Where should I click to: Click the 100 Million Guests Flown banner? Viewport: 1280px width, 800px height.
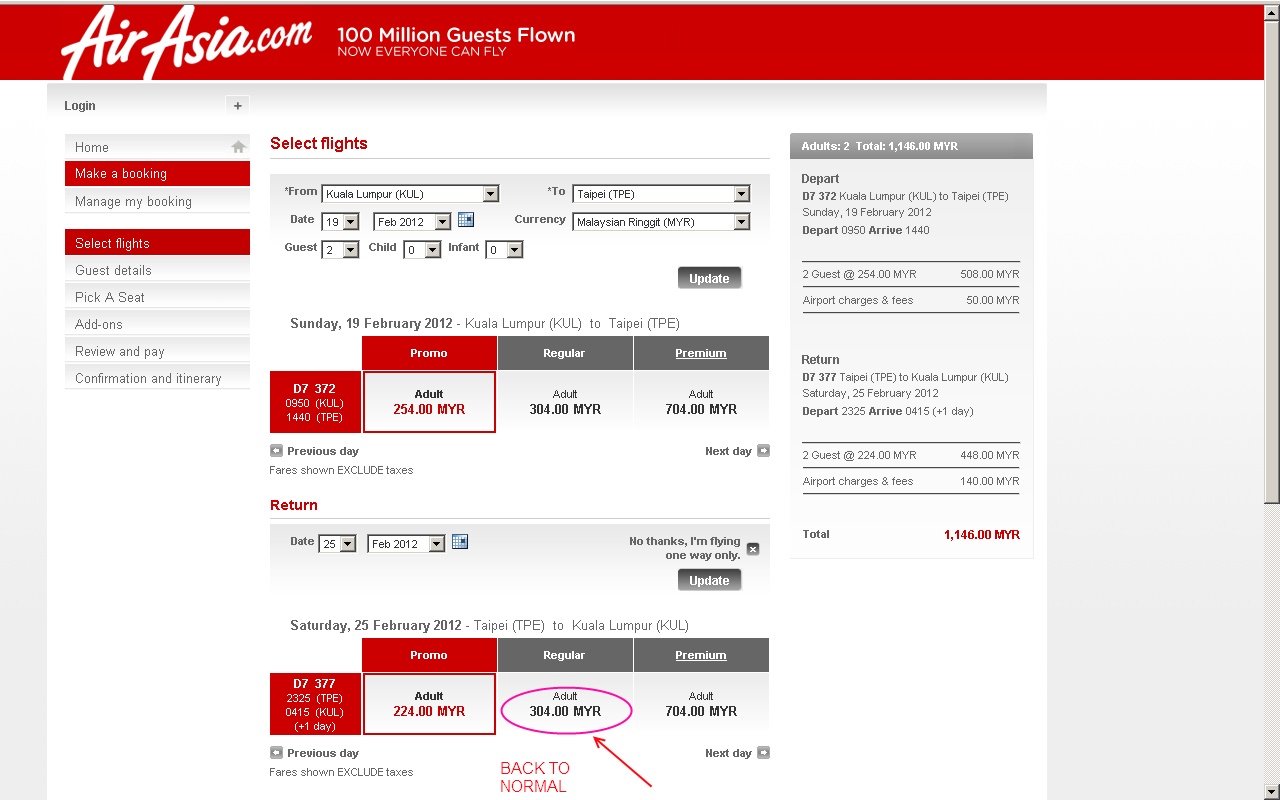pyautogui.click(x=456, y=41)
